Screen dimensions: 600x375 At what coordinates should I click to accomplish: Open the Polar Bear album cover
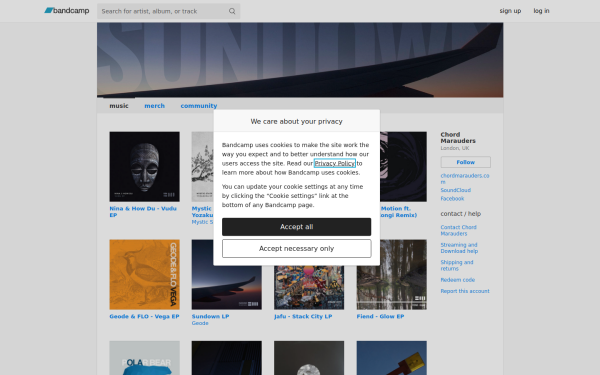[x=144, y=358]
